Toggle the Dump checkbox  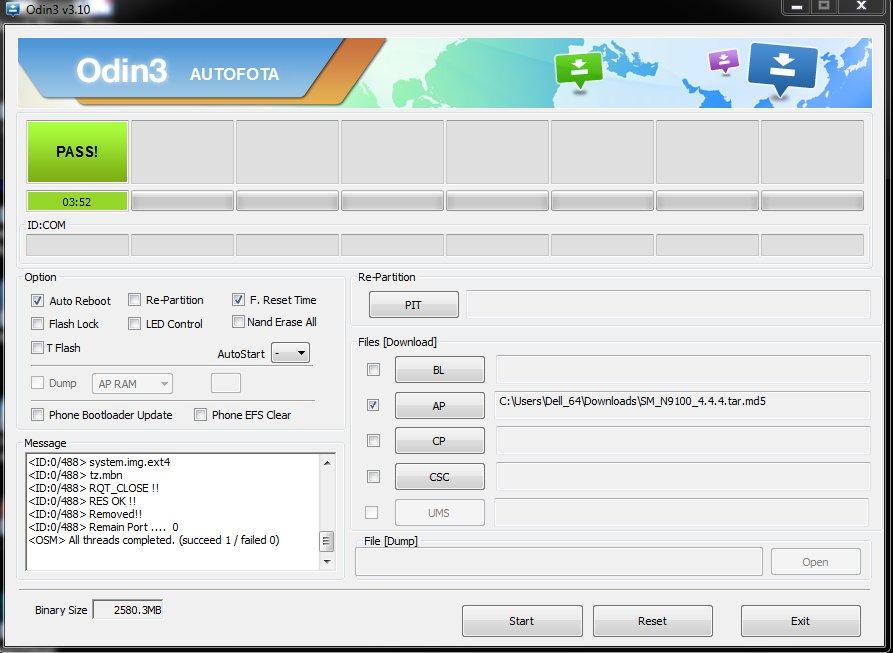pyautogui.click(x=38, y=383)
